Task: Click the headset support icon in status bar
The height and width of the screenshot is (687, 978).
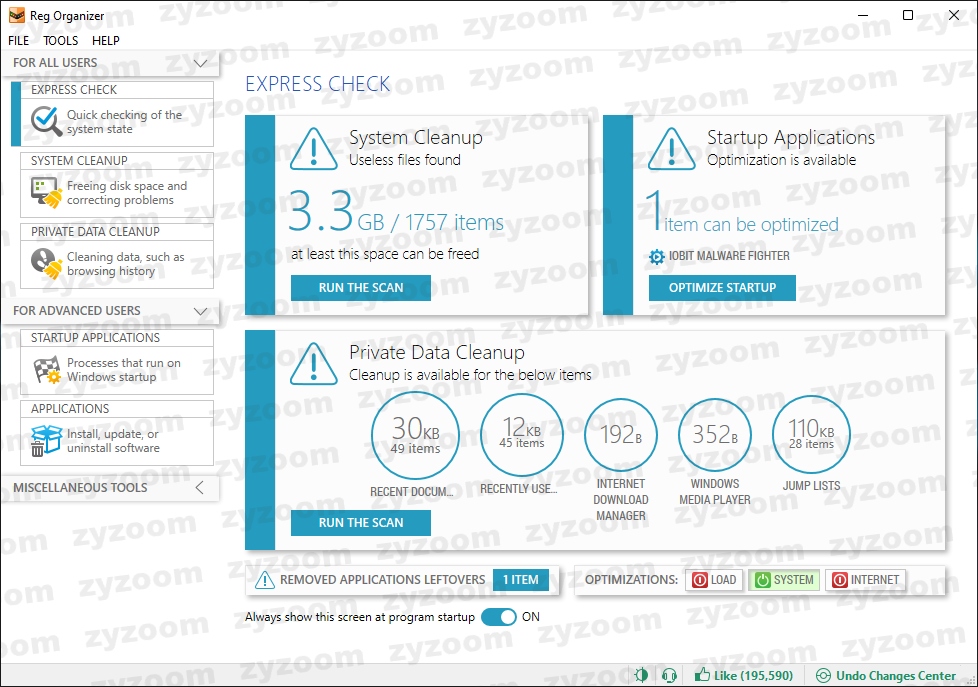Action: [669, 675]
